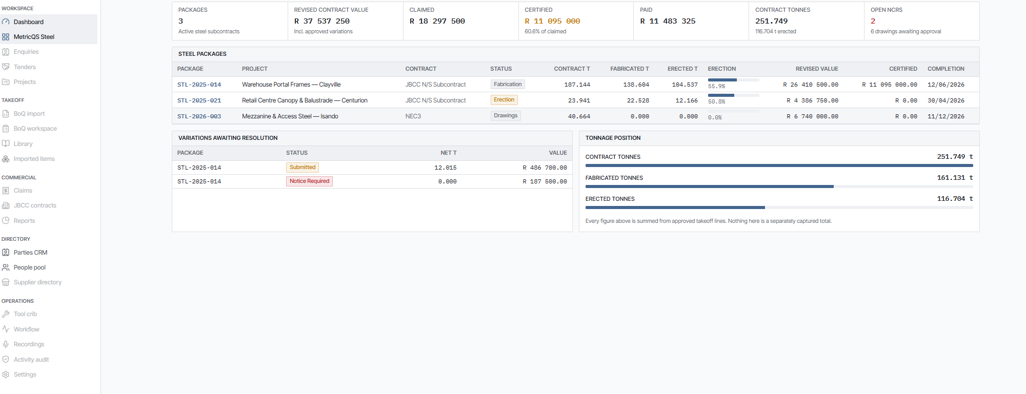This screenshot has width=1026, height=394.
Task: Click the Fabrication status badge
Action: click(508, 84)
